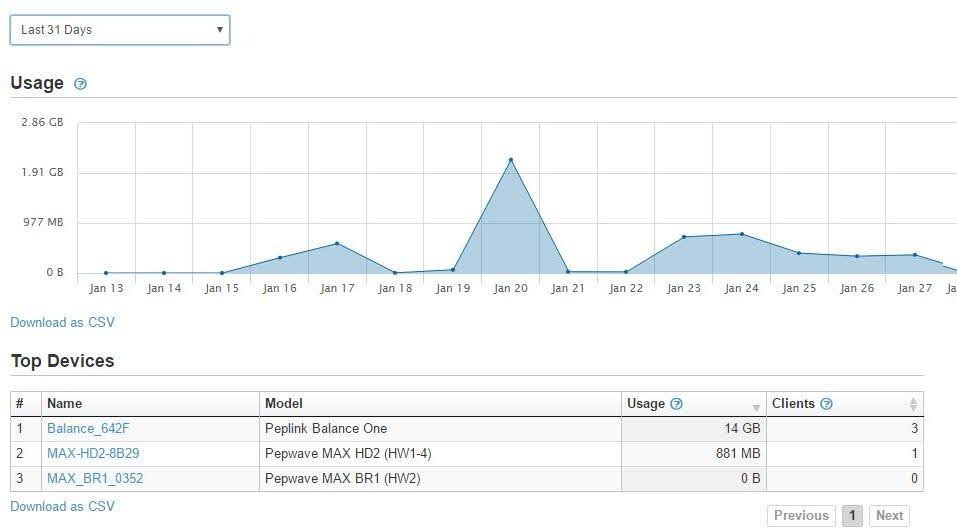
Task: Download usage chart as CSV
Action: tap(62, 322)
